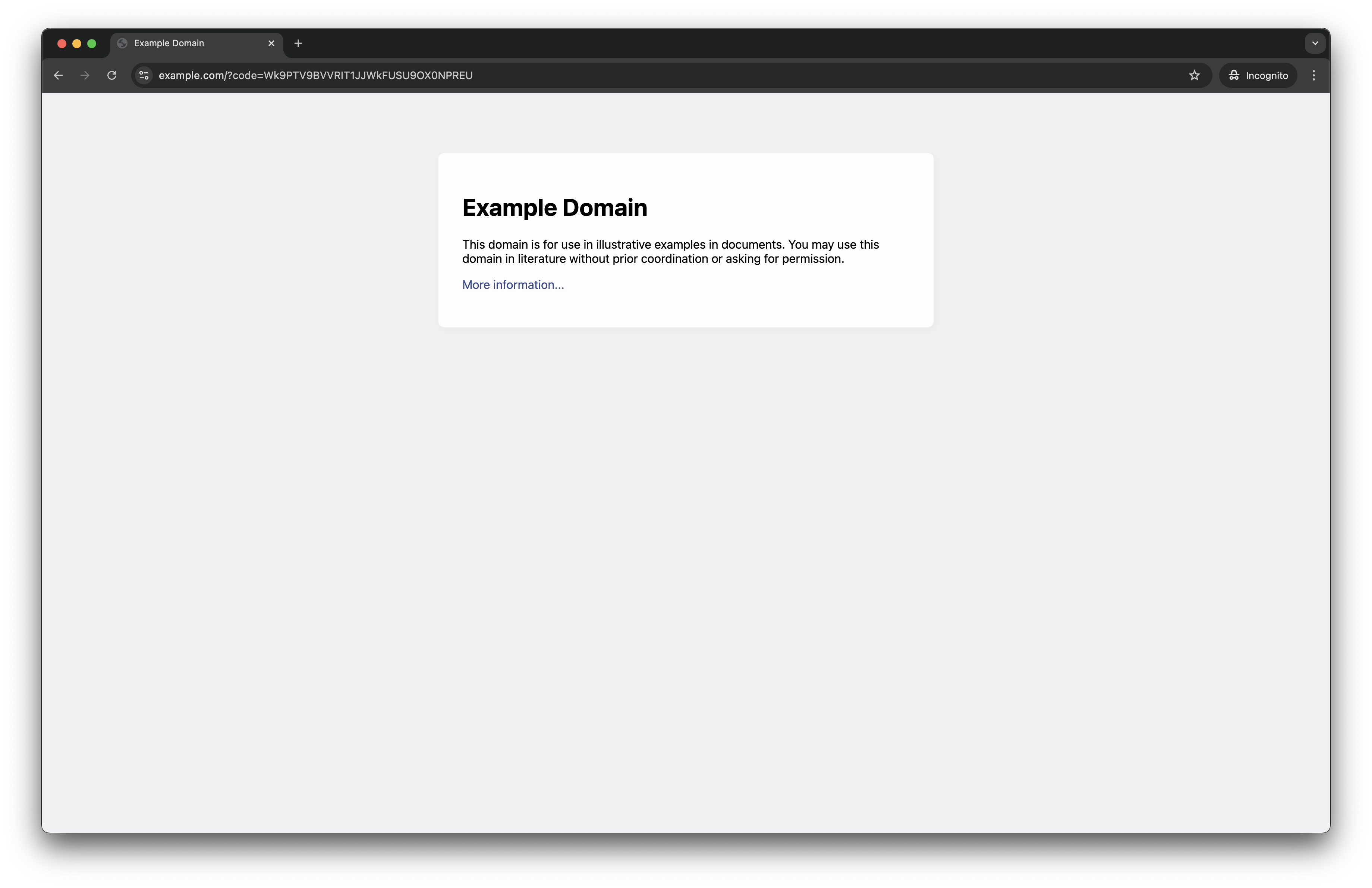Click empty gray page area below card
The height and width of the screenshot is (888, 1372).
[686, 576]
